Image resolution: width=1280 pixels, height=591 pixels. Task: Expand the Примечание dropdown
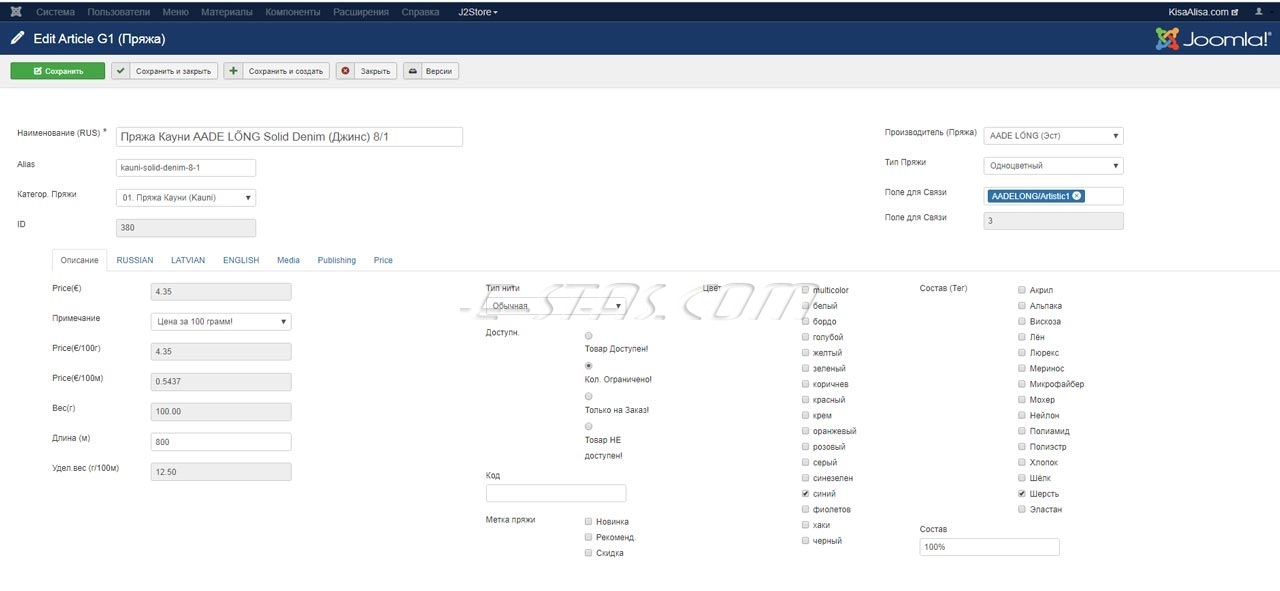click(x=221, y=322)
